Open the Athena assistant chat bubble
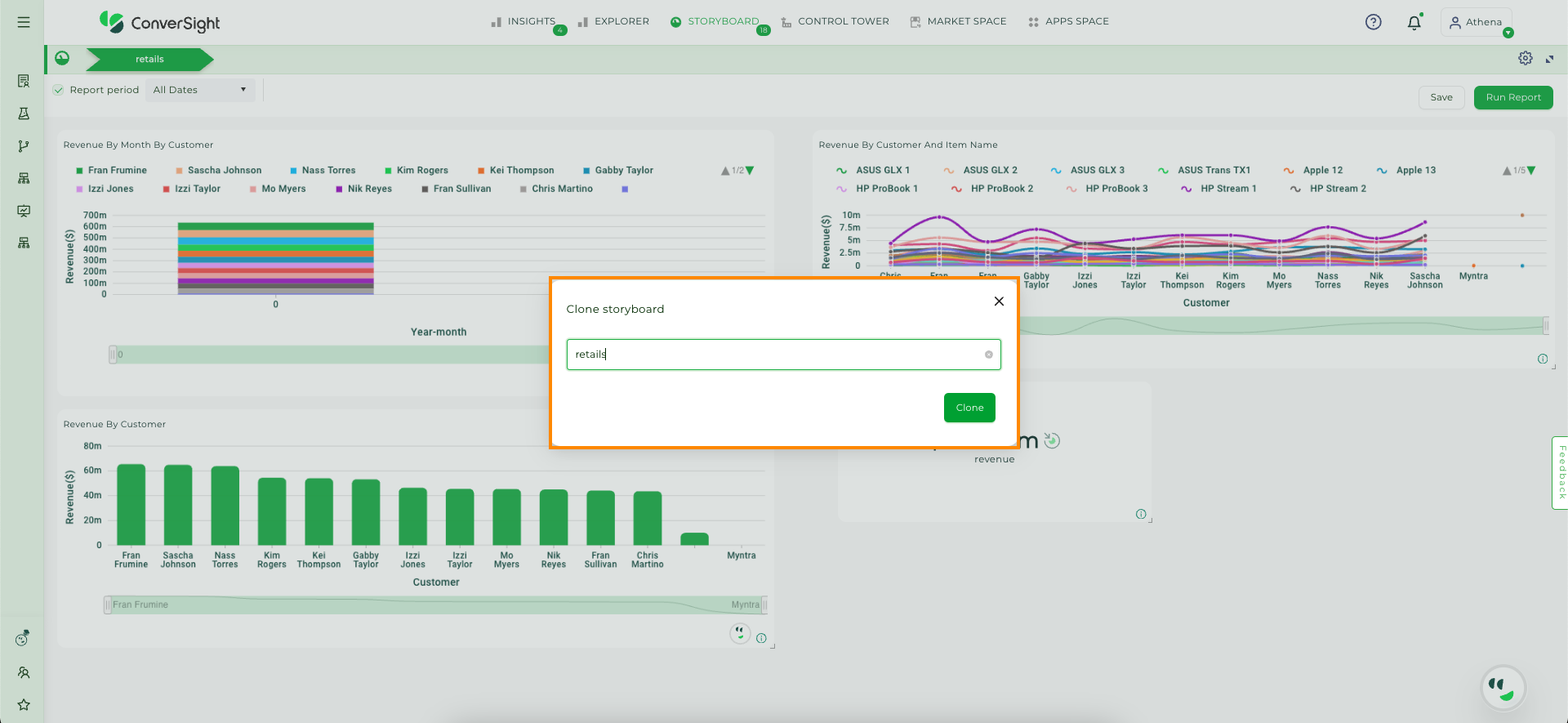The width and height of the screenshot is (1568, 723). point(1503,688)
